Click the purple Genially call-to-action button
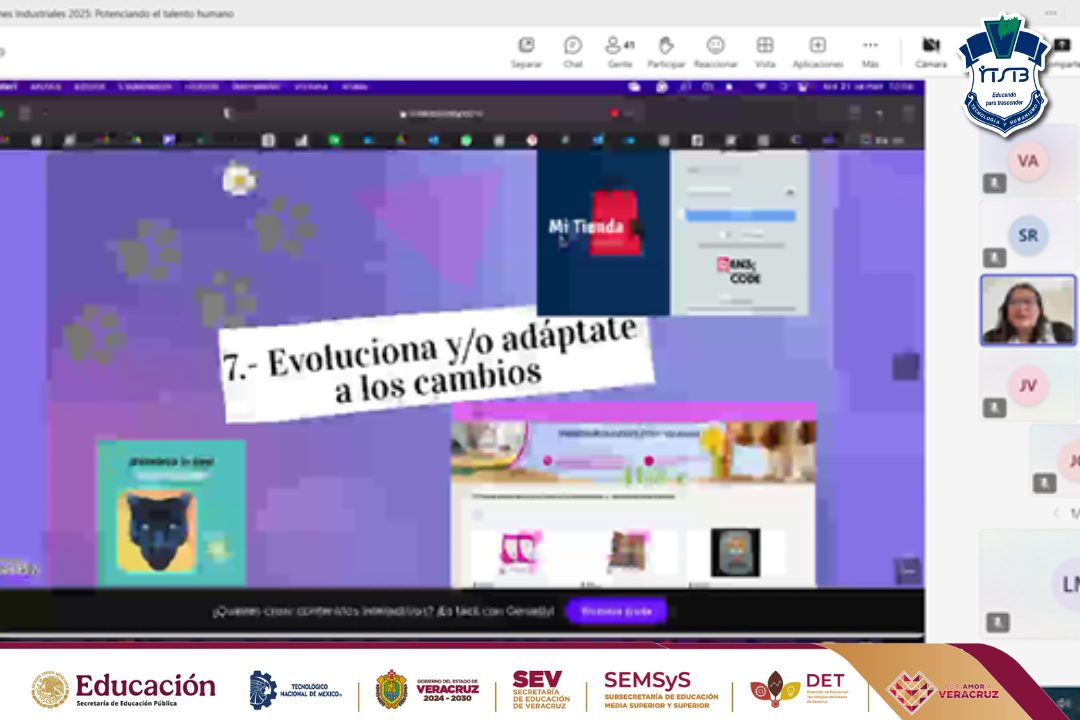 616,611
